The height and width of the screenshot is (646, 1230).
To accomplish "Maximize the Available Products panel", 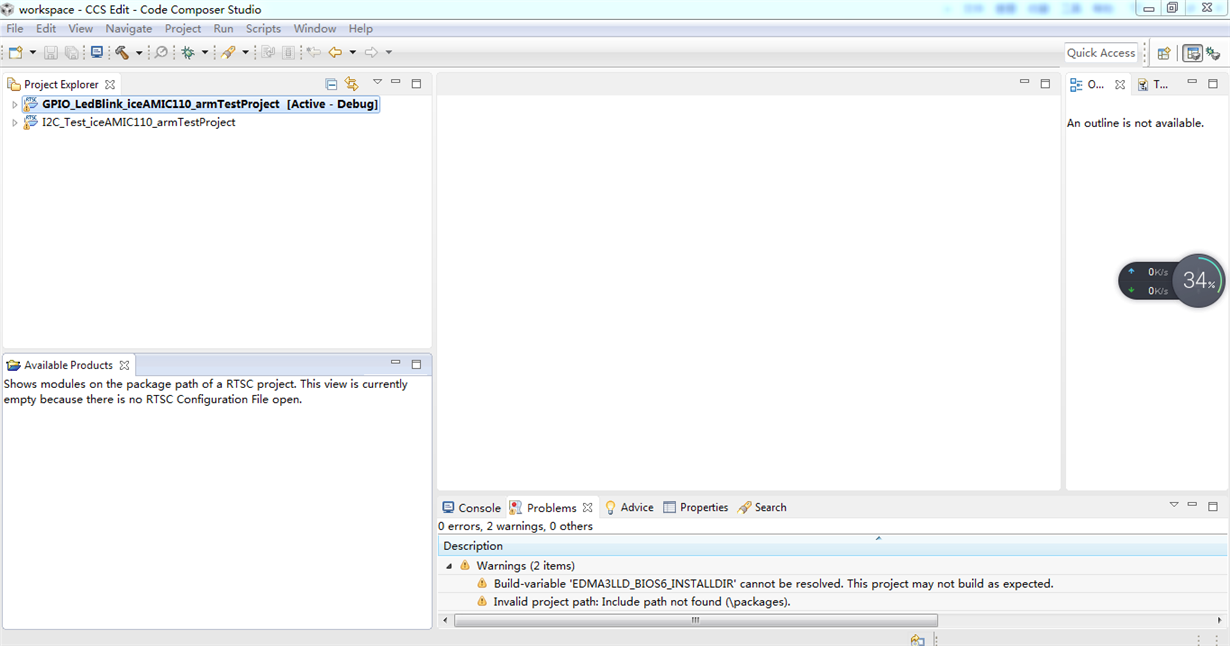I will tap(417, 364).
